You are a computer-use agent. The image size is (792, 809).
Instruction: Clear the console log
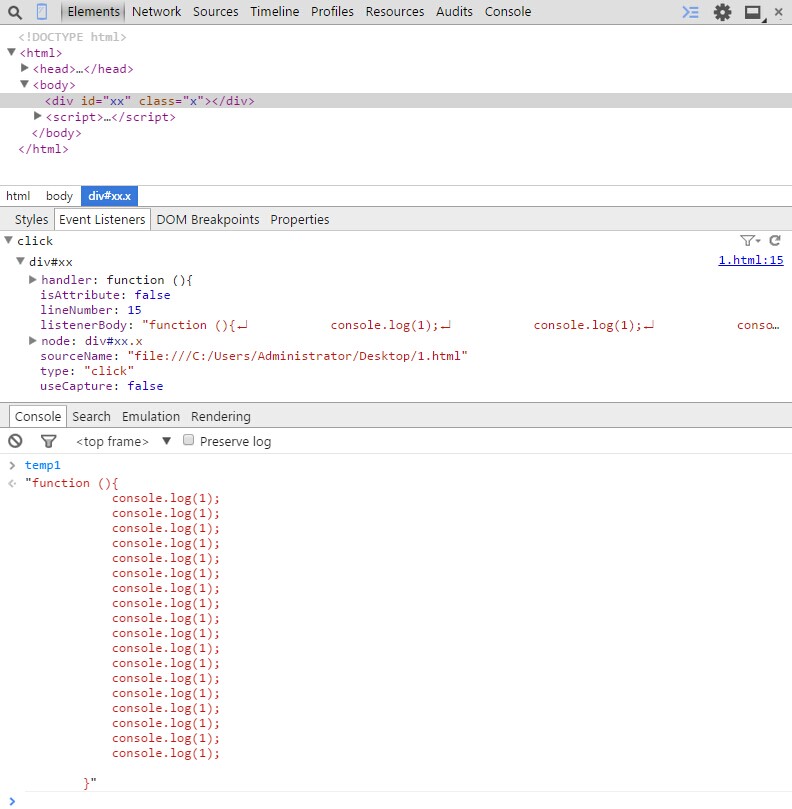click(x=15, y=441)
